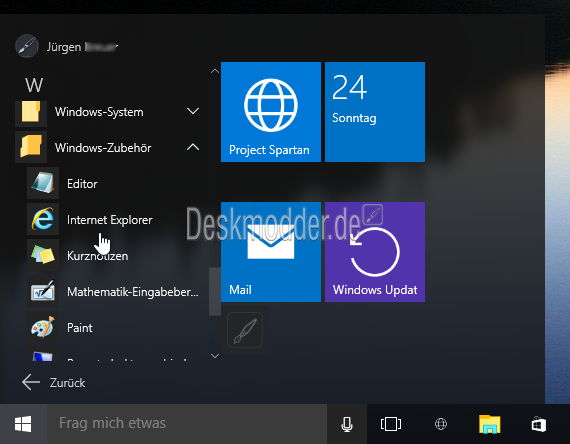Click the small dark tile with the brush icon
The width and height of the screenshot is (570, 444).
tap(245, 330)
